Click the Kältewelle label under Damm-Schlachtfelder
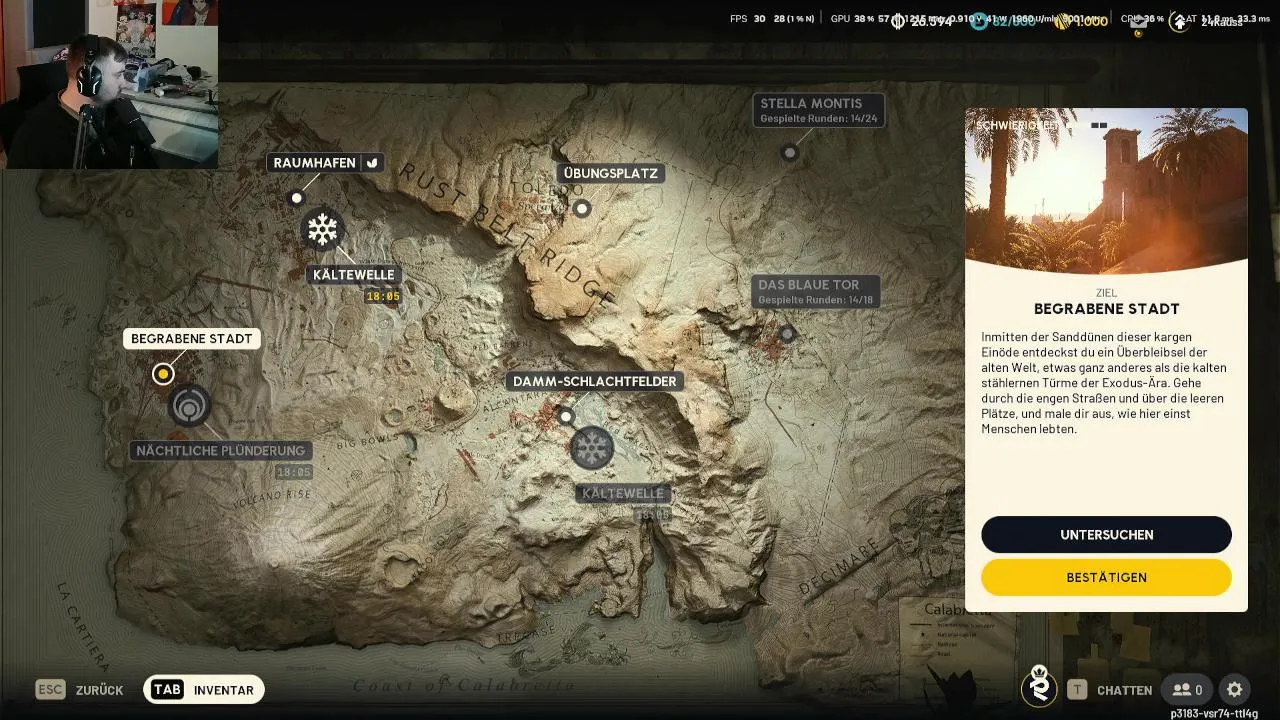Viewport: 1280px width, 720px height. [622, 494]
